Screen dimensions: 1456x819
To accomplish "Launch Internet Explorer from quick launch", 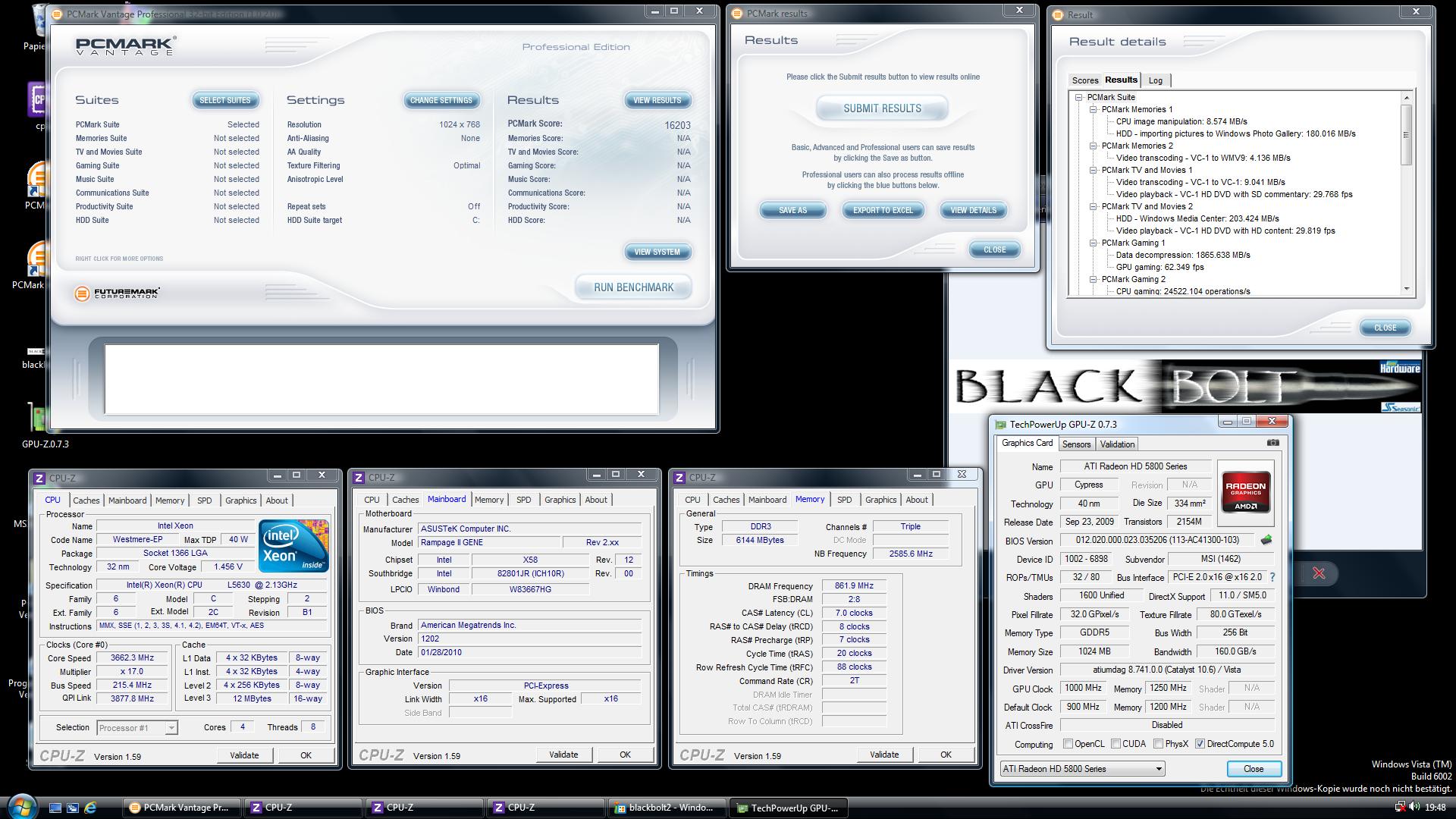I will tap(90, 808).
